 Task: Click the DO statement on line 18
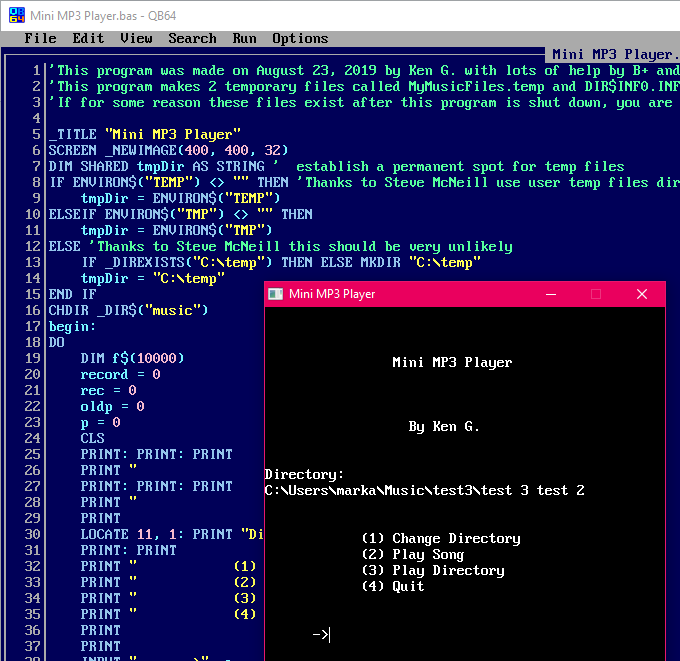[56, 342]
